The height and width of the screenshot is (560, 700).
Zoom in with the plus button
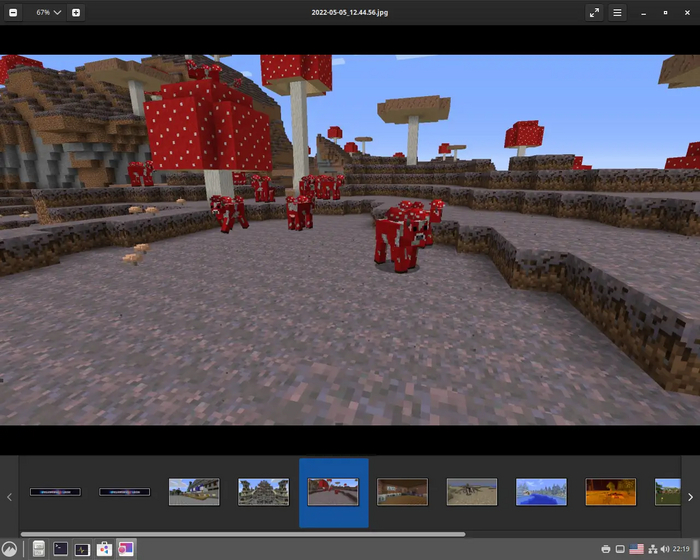point(76,13)
